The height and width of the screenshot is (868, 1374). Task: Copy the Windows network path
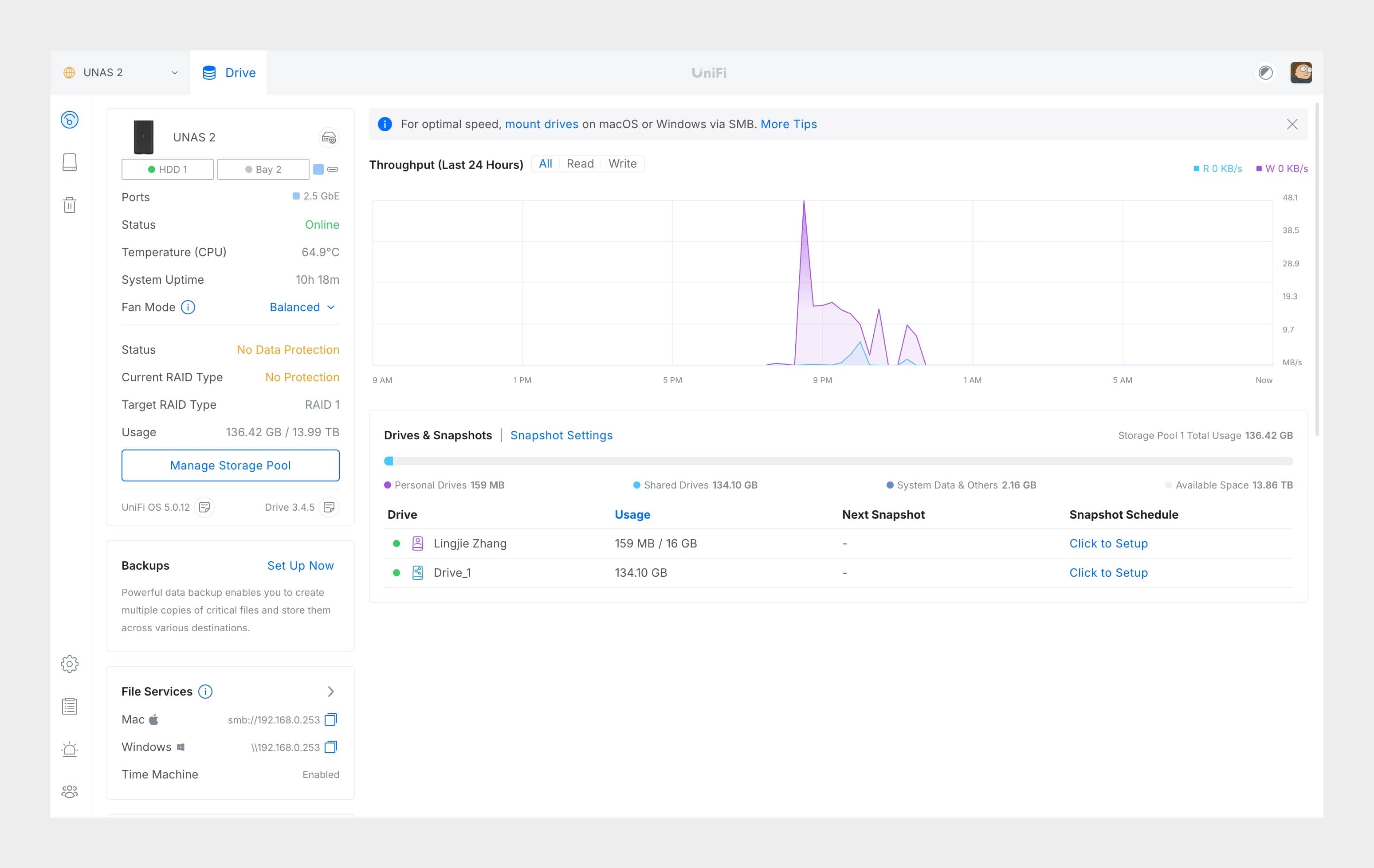(x=331, y=747)
